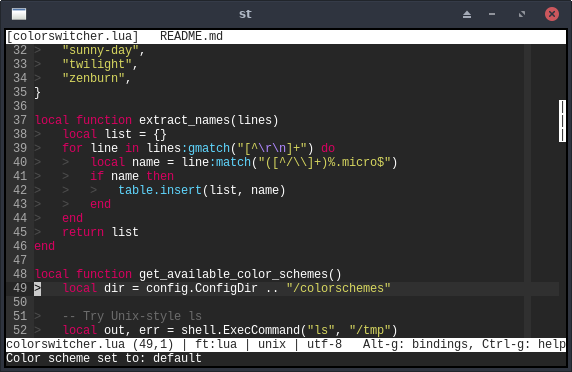Click line number 37 in gutter

coord(20,120)
